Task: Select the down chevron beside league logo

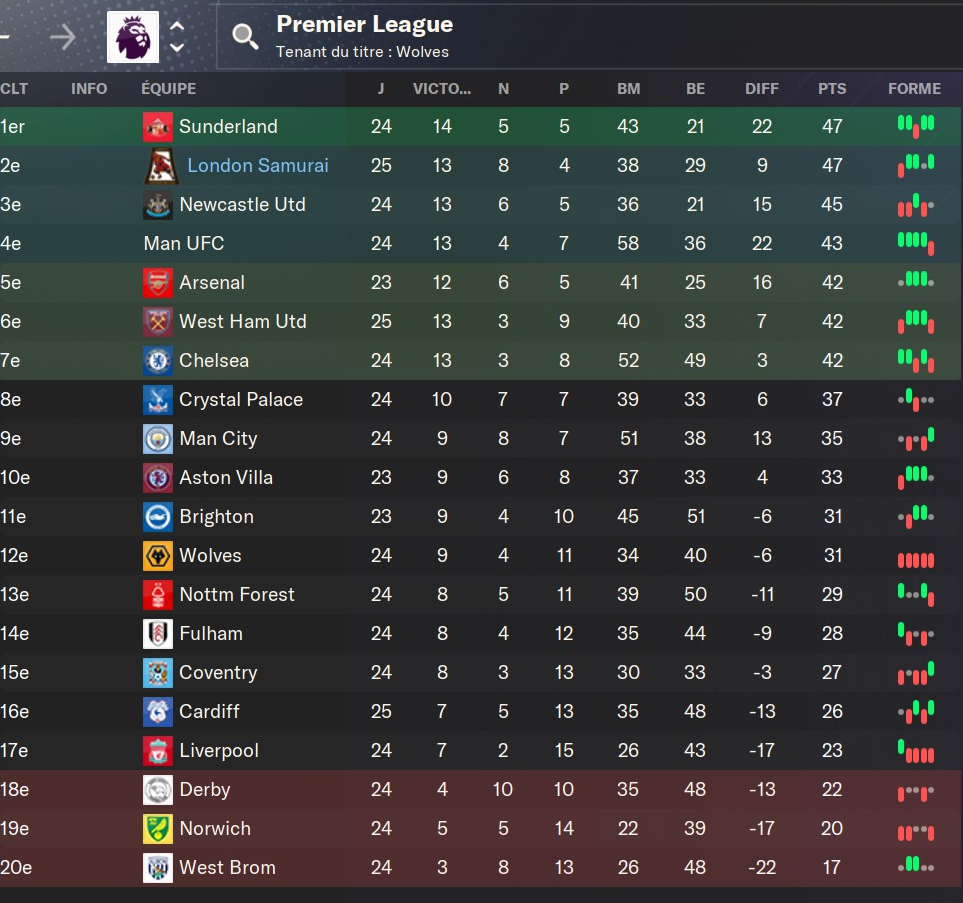Action: point(177,47)
